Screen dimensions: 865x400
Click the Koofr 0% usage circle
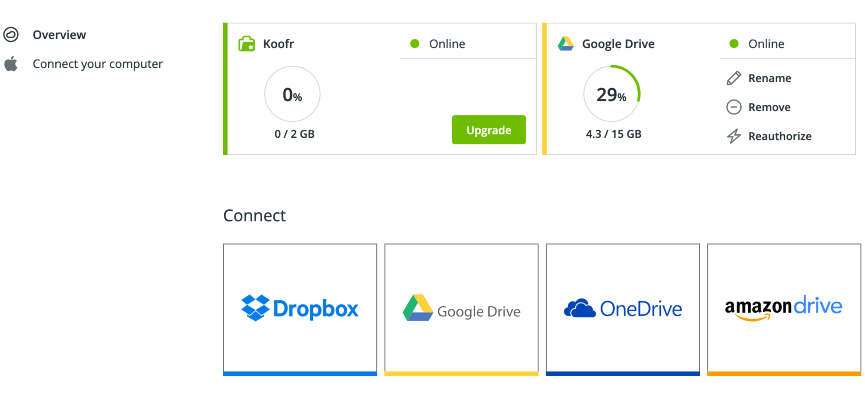tap(292, 95)
